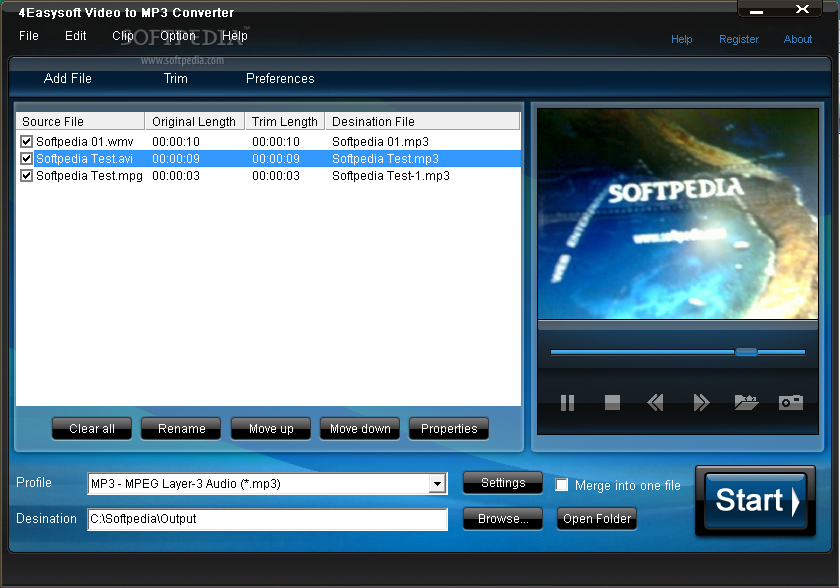Open the About link
840x588 pixels.
798,39
